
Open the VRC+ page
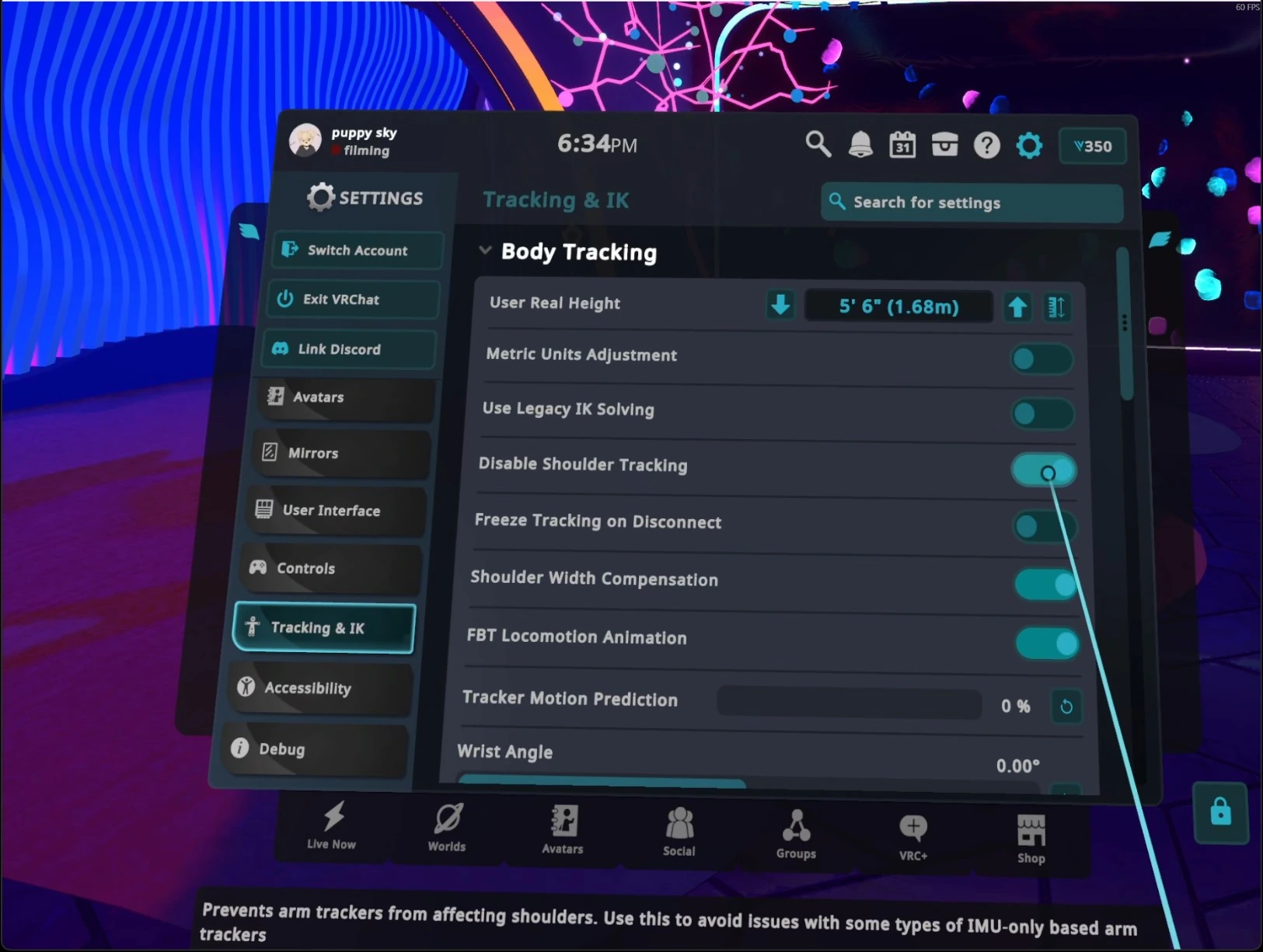tap(913, 837)
